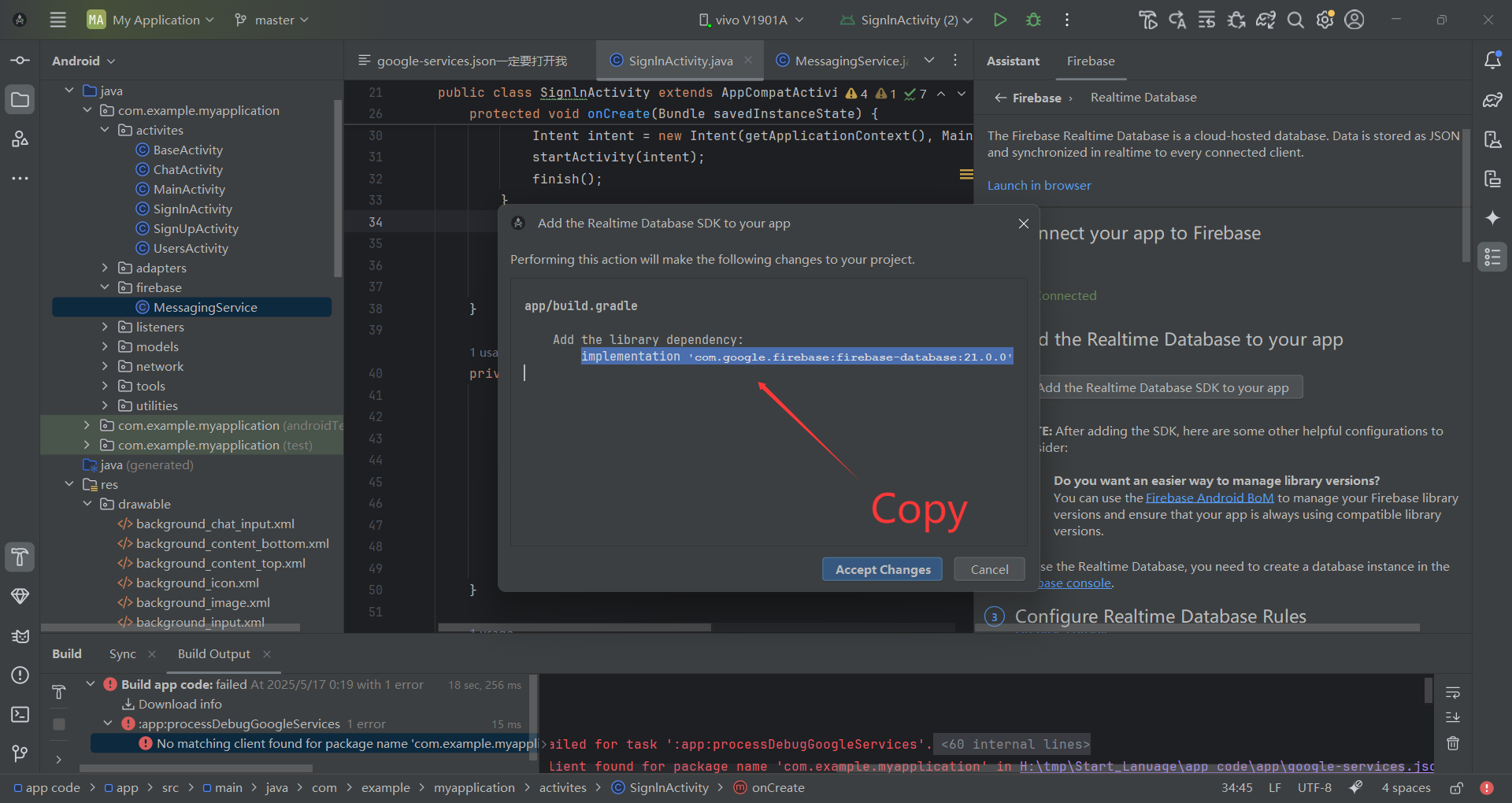
Task: Start debugging with the bug icon
Action: (1034, 20)
